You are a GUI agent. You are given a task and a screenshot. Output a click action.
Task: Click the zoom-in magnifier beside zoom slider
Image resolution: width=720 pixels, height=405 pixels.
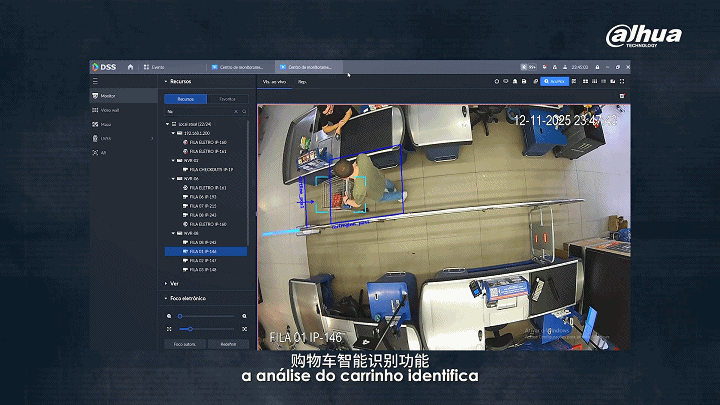tap(244, 316)
